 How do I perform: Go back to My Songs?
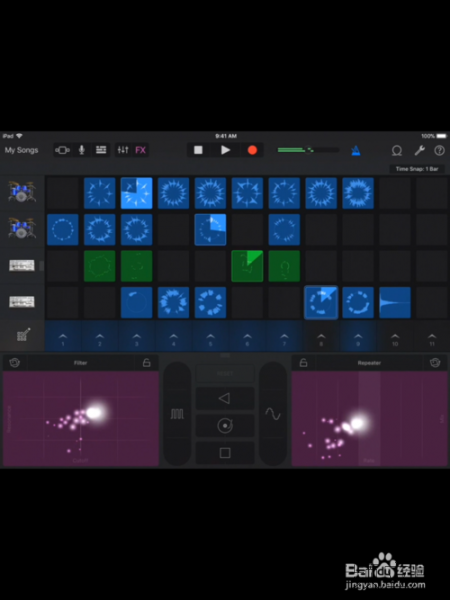click(21, 150)
